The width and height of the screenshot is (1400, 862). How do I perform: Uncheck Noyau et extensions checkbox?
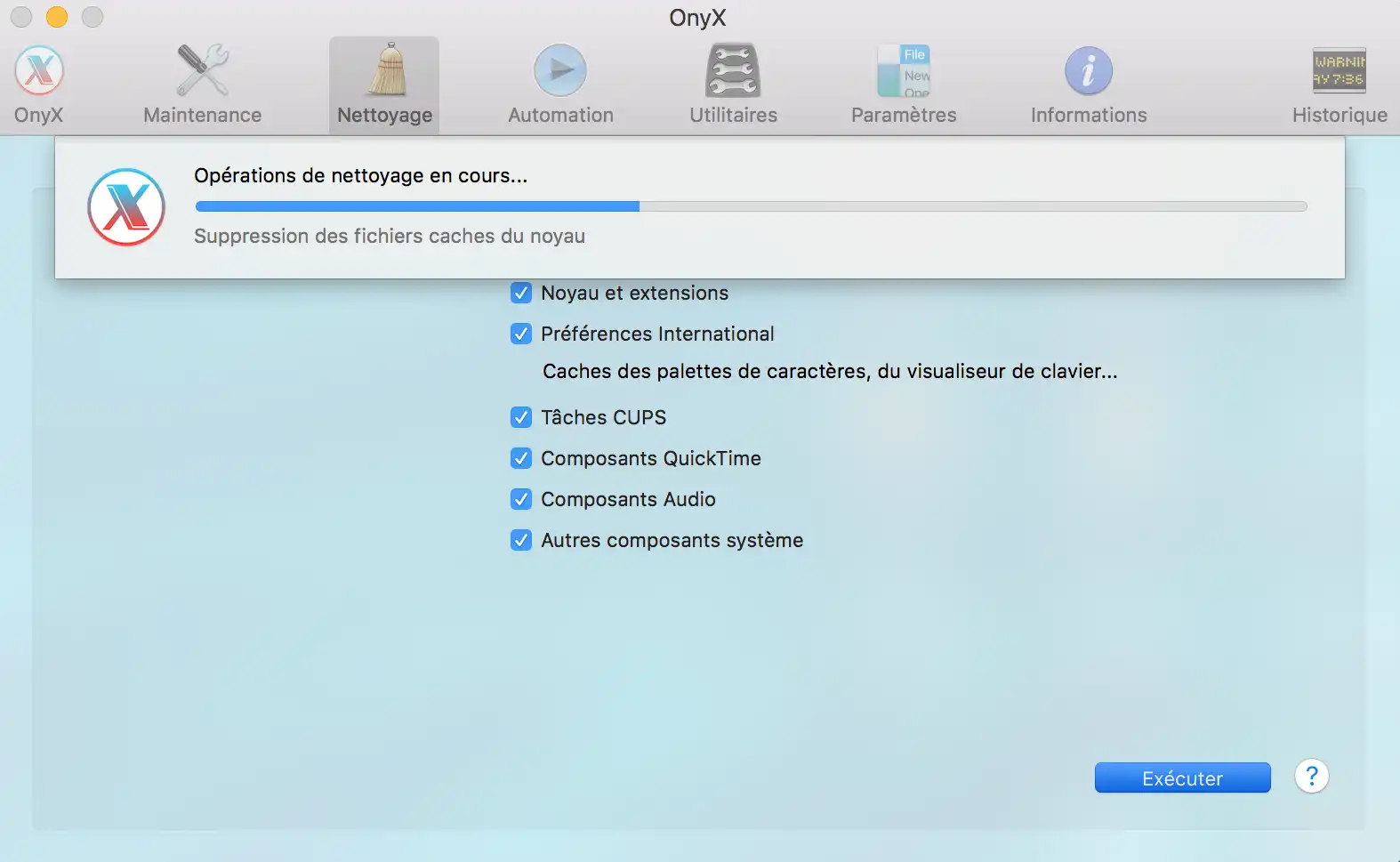(x=521, y=293)
